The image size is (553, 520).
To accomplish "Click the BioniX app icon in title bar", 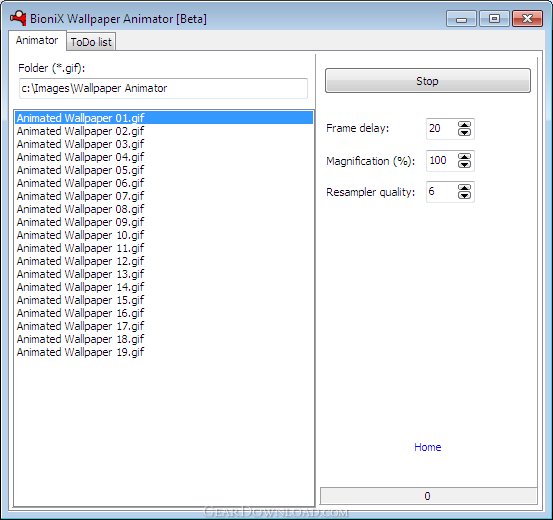I will click(18, 18).
